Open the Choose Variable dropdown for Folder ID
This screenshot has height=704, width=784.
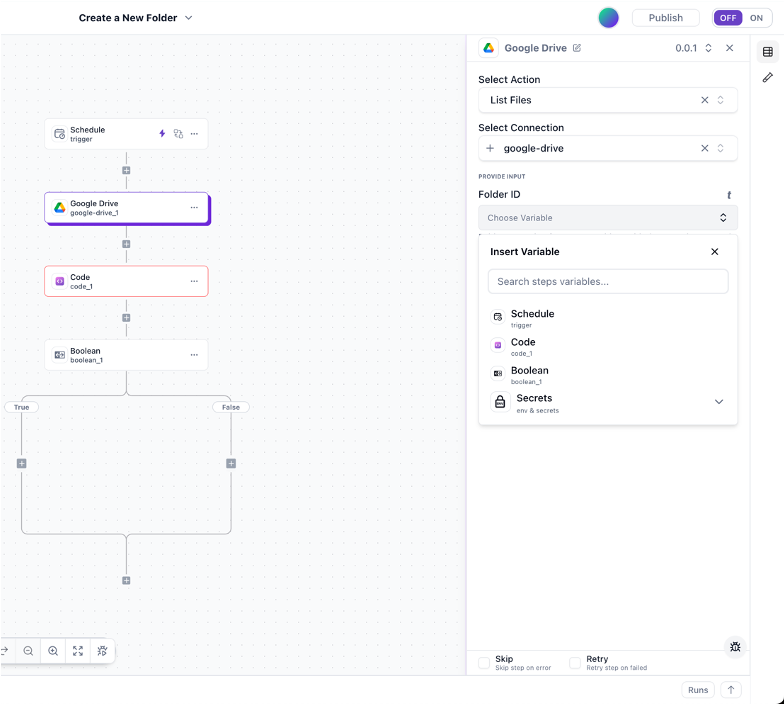tap(607, 218)
